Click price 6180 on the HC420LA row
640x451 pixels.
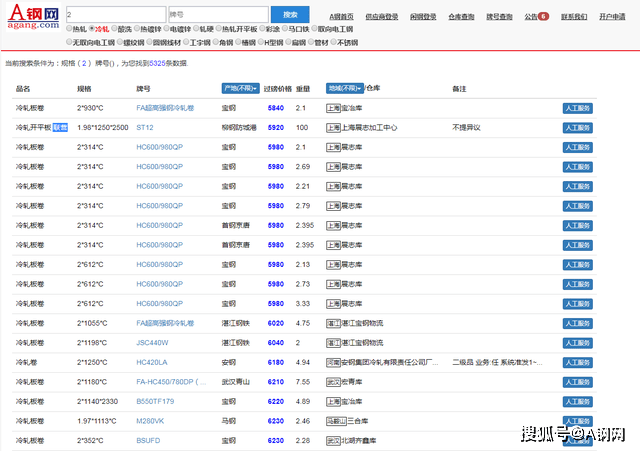tap(276, 362)
